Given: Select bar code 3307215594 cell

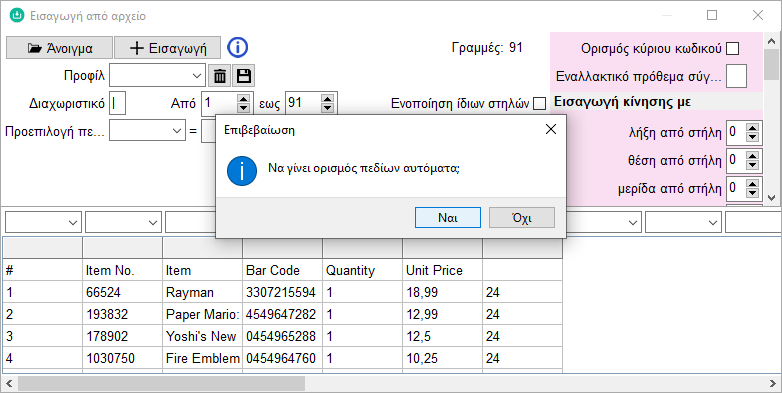Looking at the screenshot, I should click(x=283, y=292).
